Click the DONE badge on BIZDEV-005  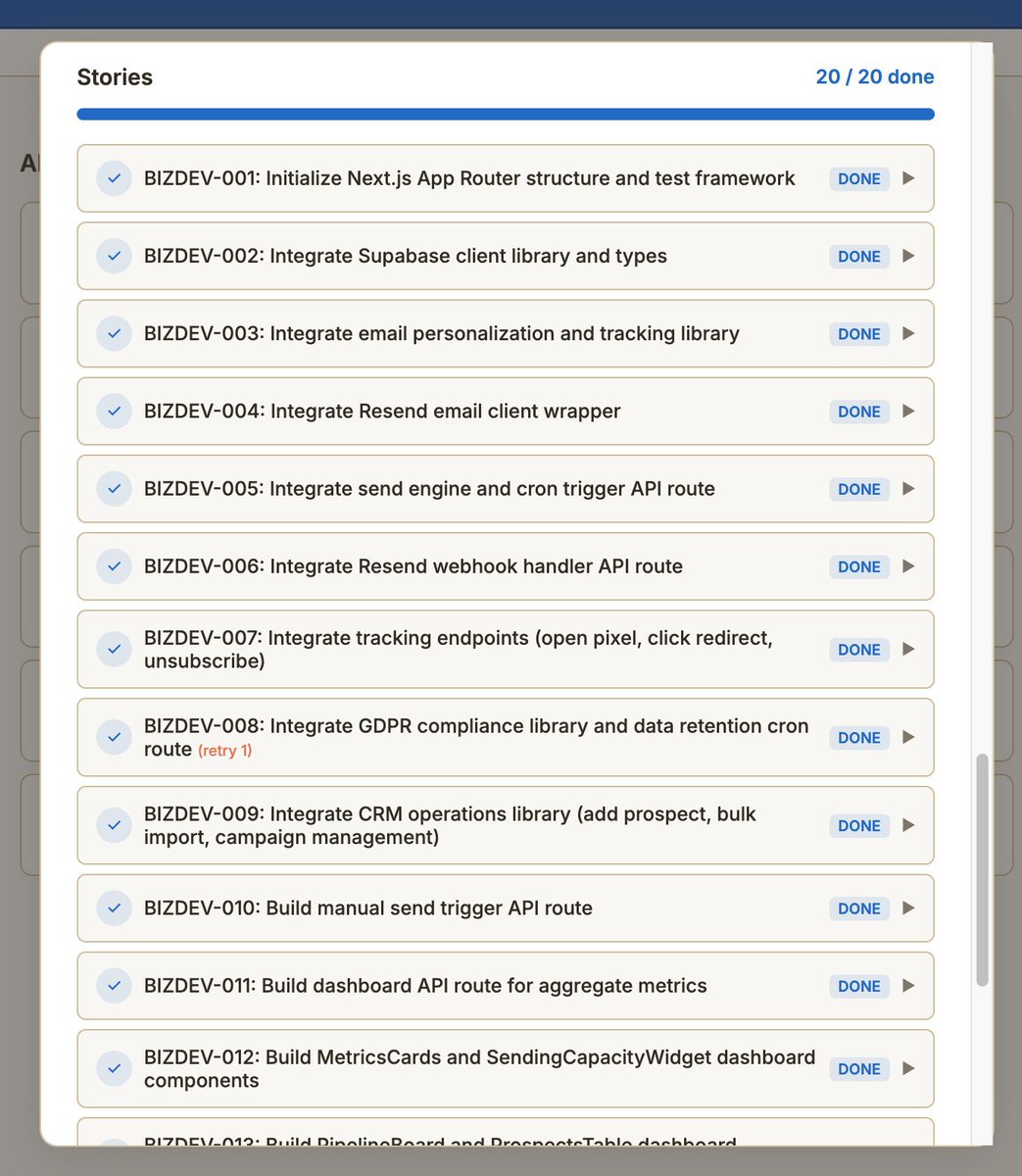pyautogui.click(x=858, y=489)
